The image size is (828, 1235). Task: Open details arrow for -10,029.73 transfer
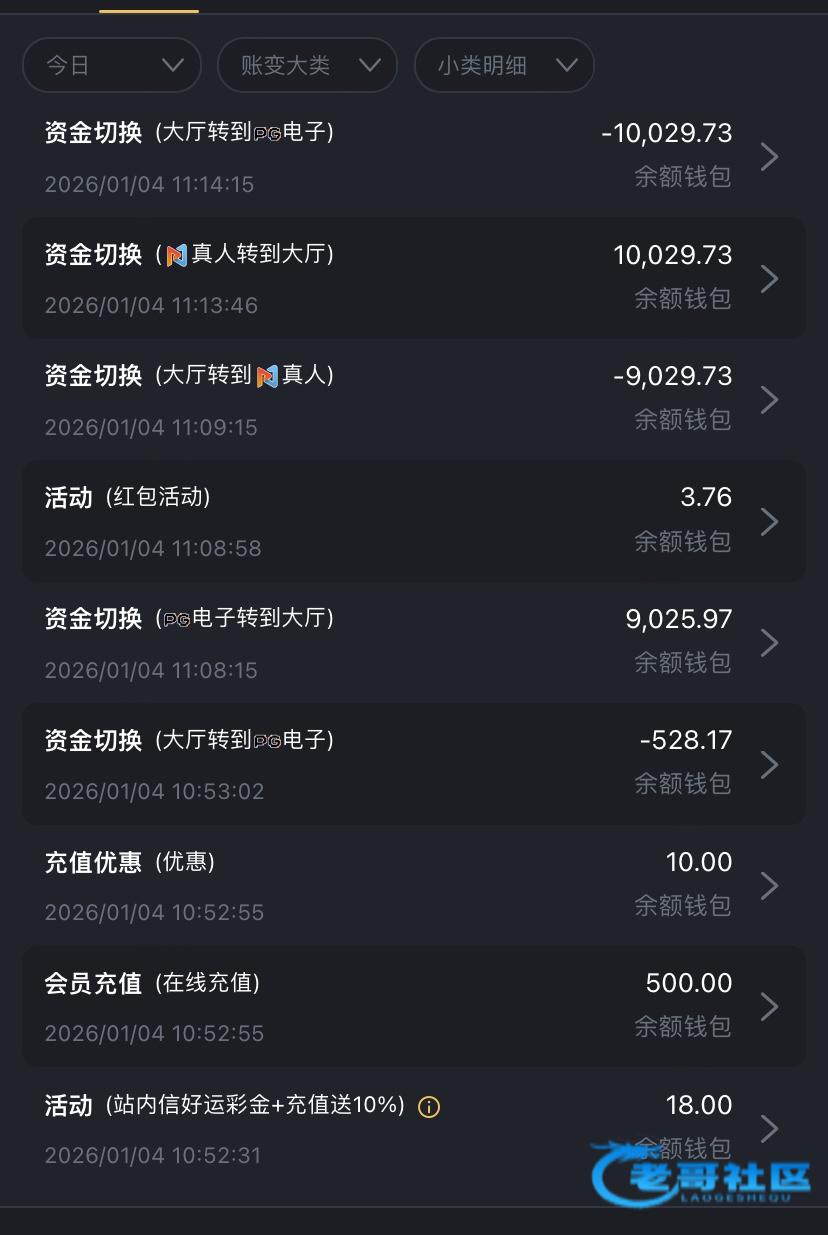coord(769,156)
